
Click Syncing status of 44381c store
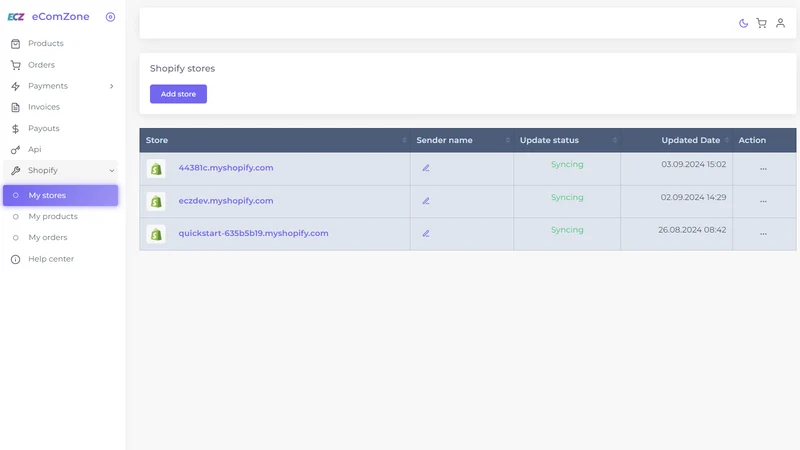(567, 164)
